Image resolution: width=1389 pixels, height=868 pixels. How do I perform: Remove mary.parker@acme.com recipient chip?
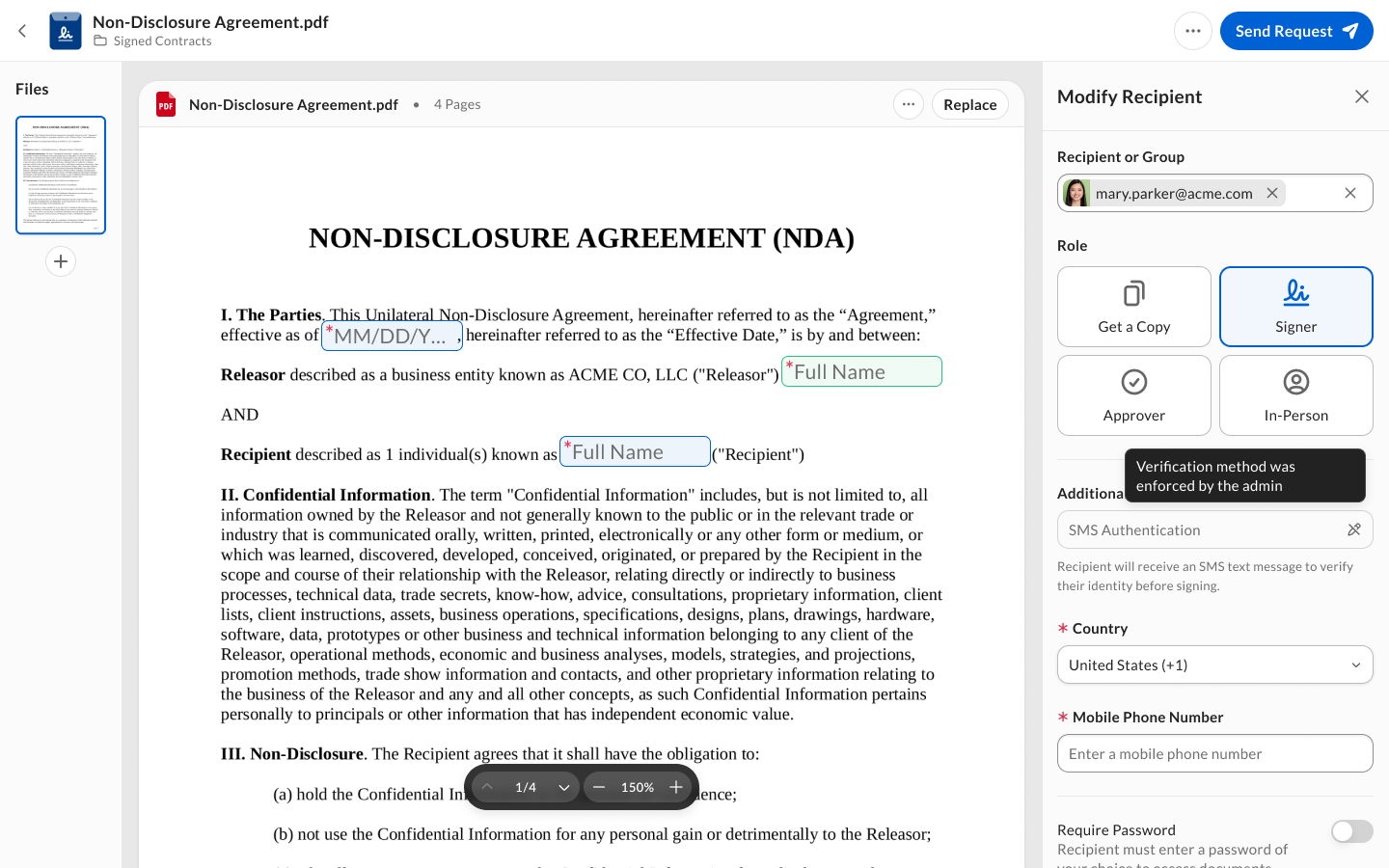1272,193
